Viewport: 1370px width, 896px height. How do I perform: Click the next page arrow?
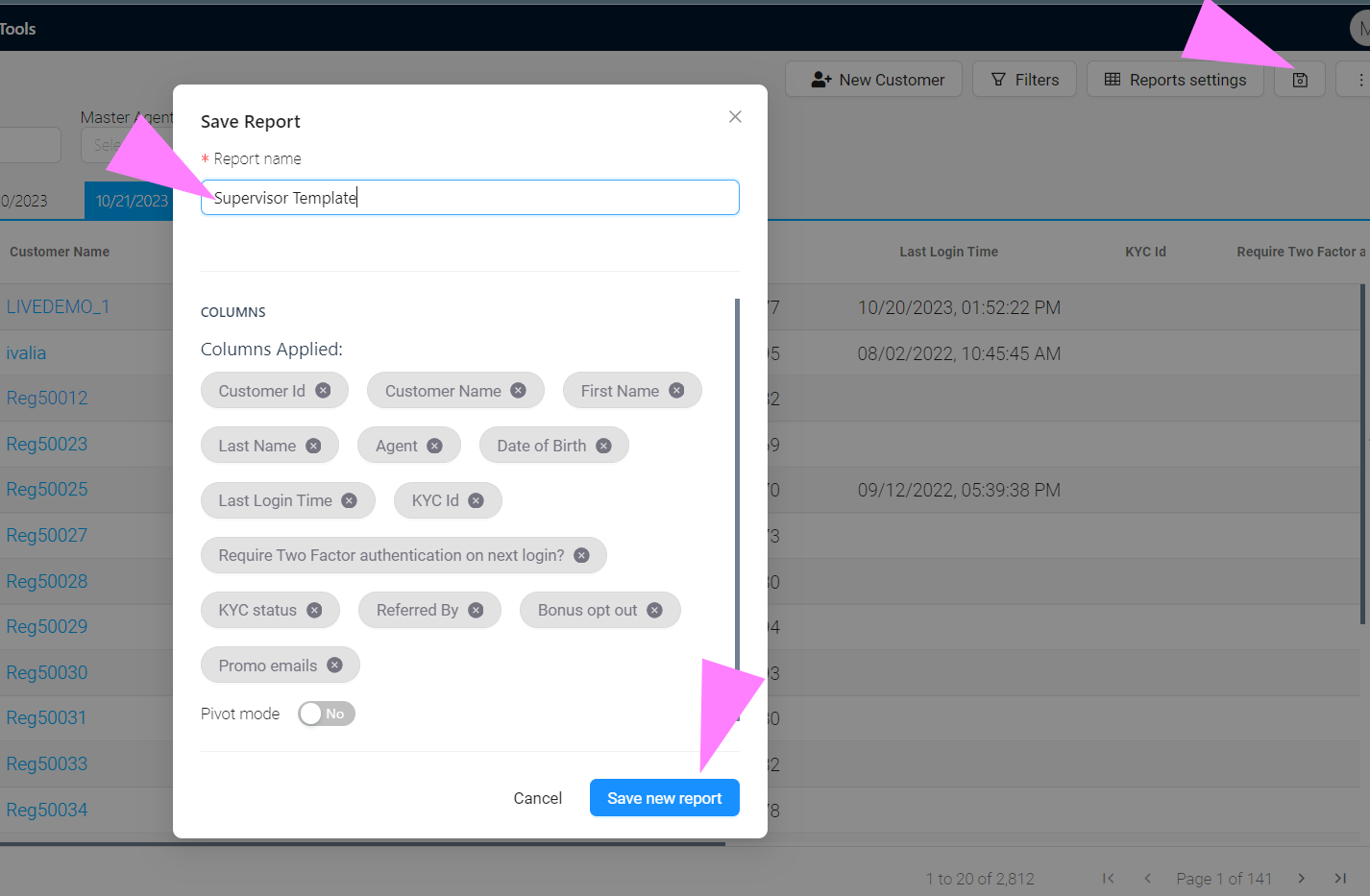click(x=1300, y=878)
